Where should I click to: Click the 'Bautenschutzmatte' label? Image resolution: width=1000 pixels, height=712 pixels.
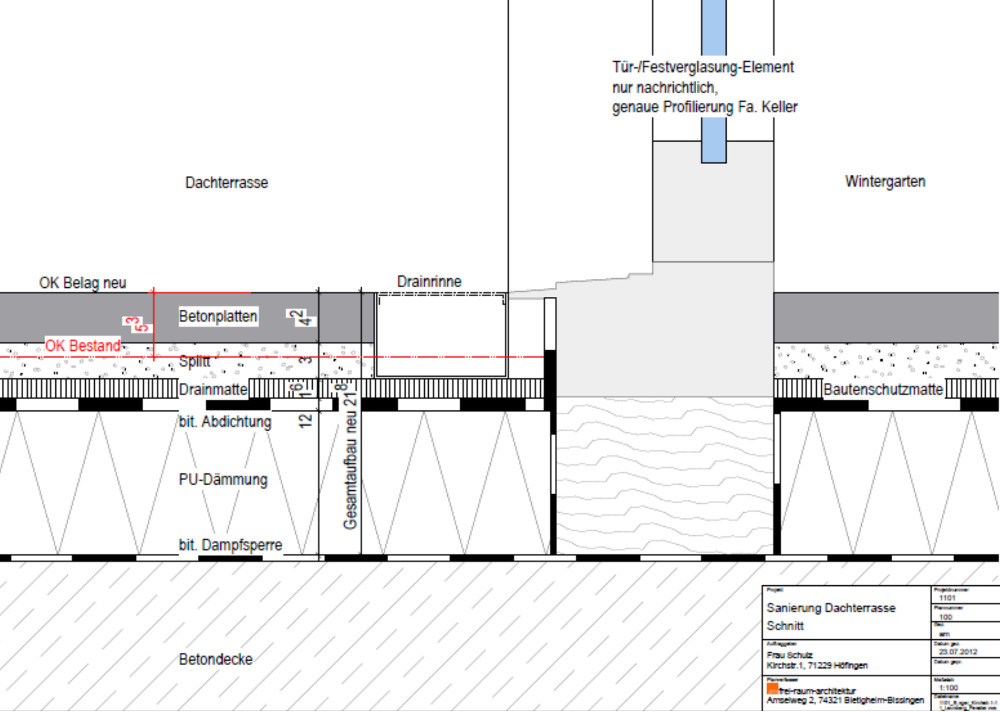[x=882, y=389]
